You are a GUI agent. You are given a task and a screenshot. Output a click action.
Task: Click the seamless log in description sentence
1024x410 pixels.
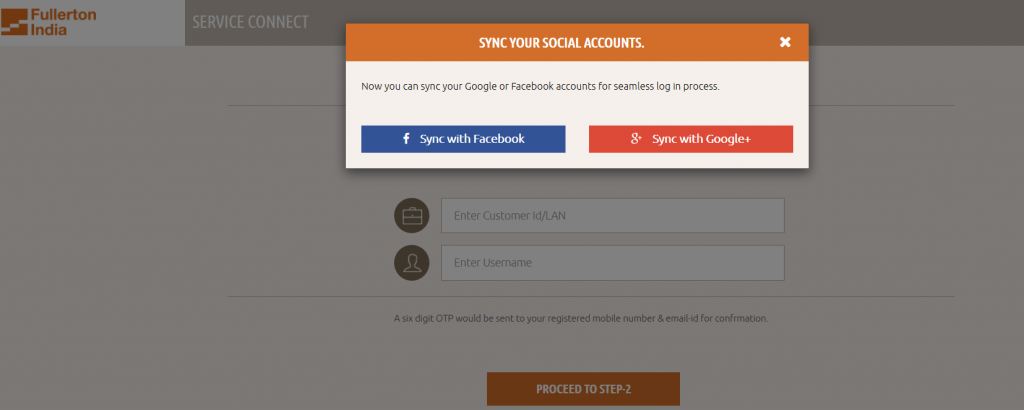540,86
